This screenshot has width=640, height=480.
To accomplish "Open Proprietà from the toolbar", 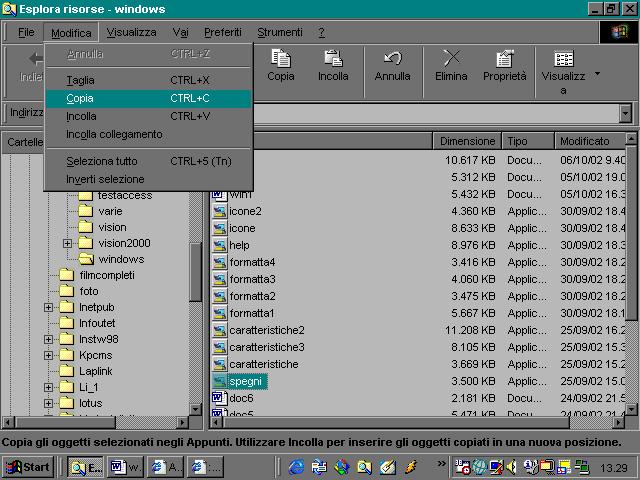I will pyautogui.click(x=504, y=65).
